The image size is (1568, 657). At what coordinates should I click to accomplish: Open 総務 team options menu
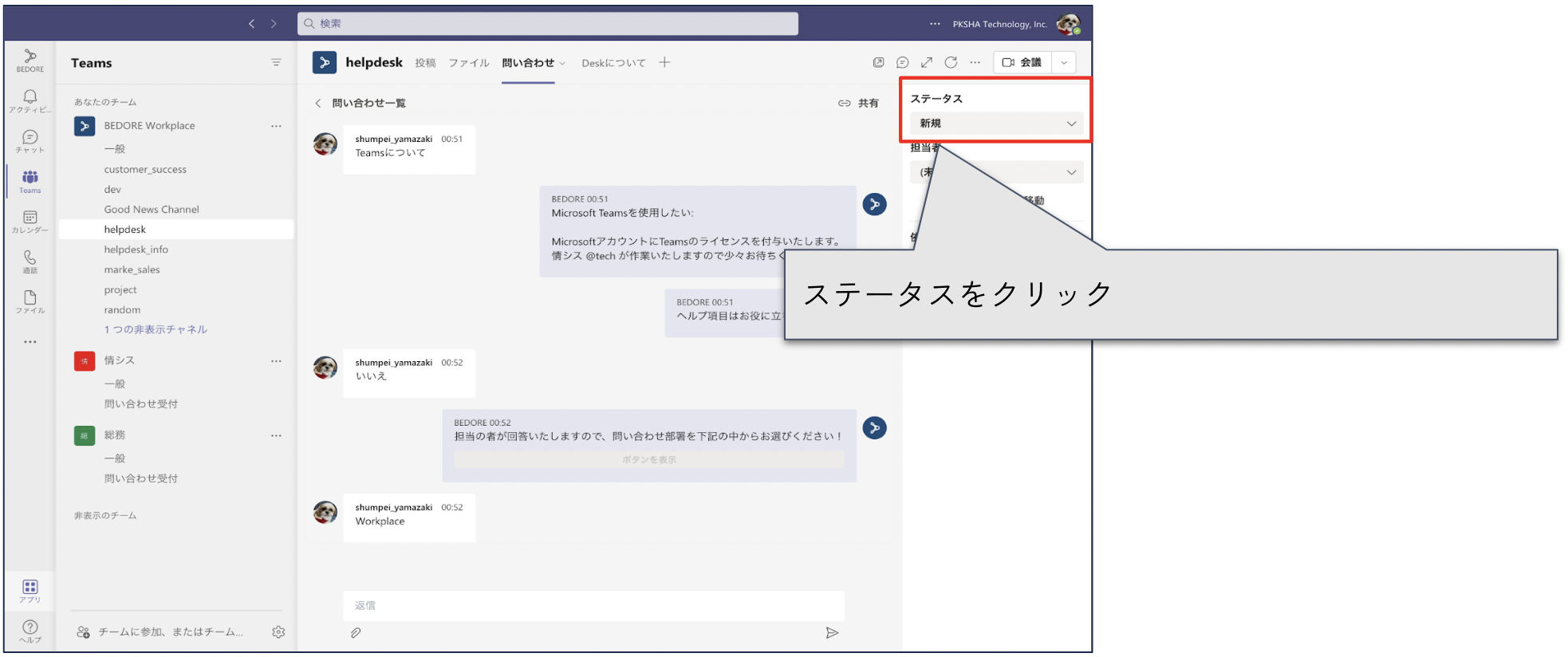point(276,435)
